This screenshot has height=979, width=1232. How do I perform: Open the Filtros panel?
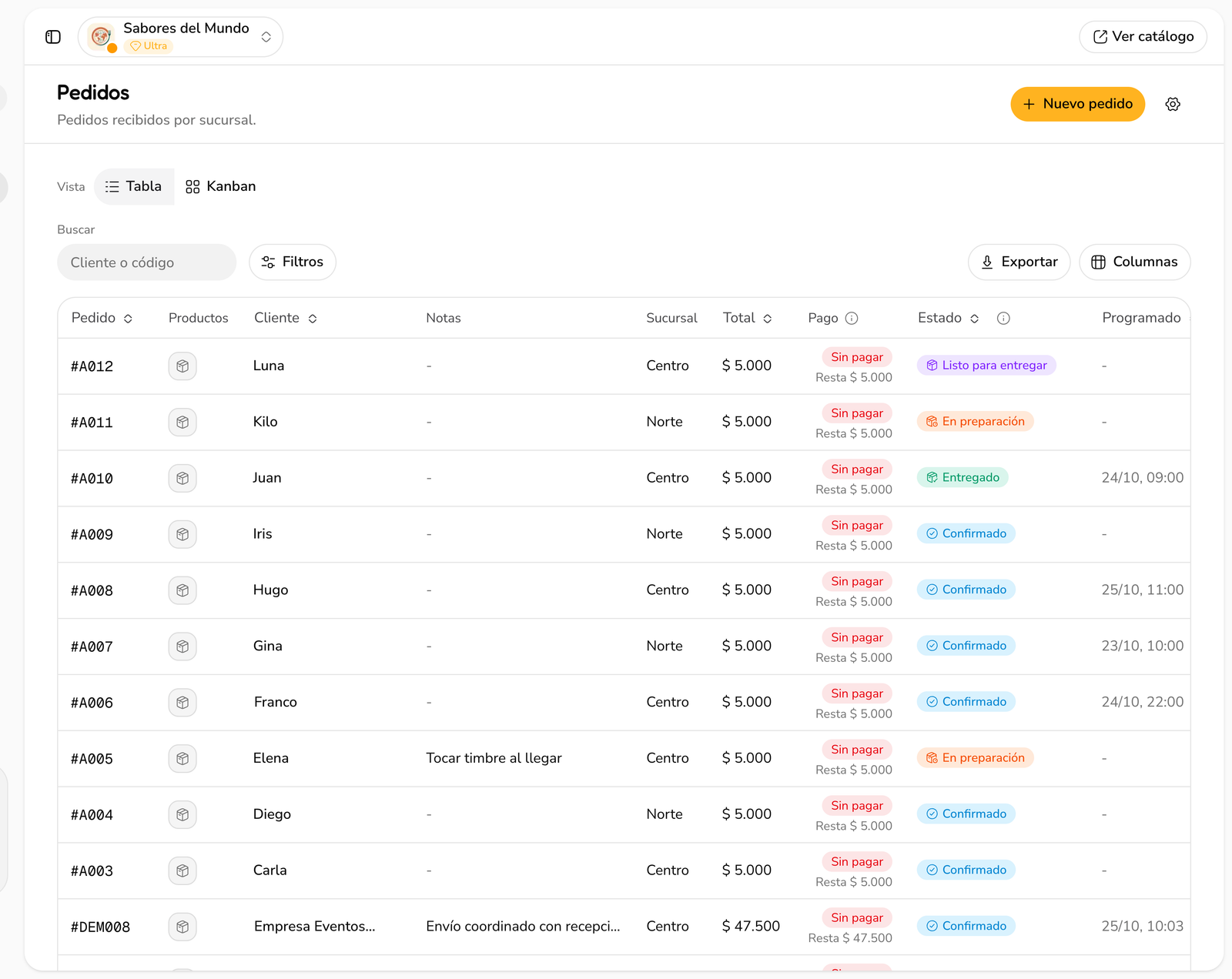[293, 262]
